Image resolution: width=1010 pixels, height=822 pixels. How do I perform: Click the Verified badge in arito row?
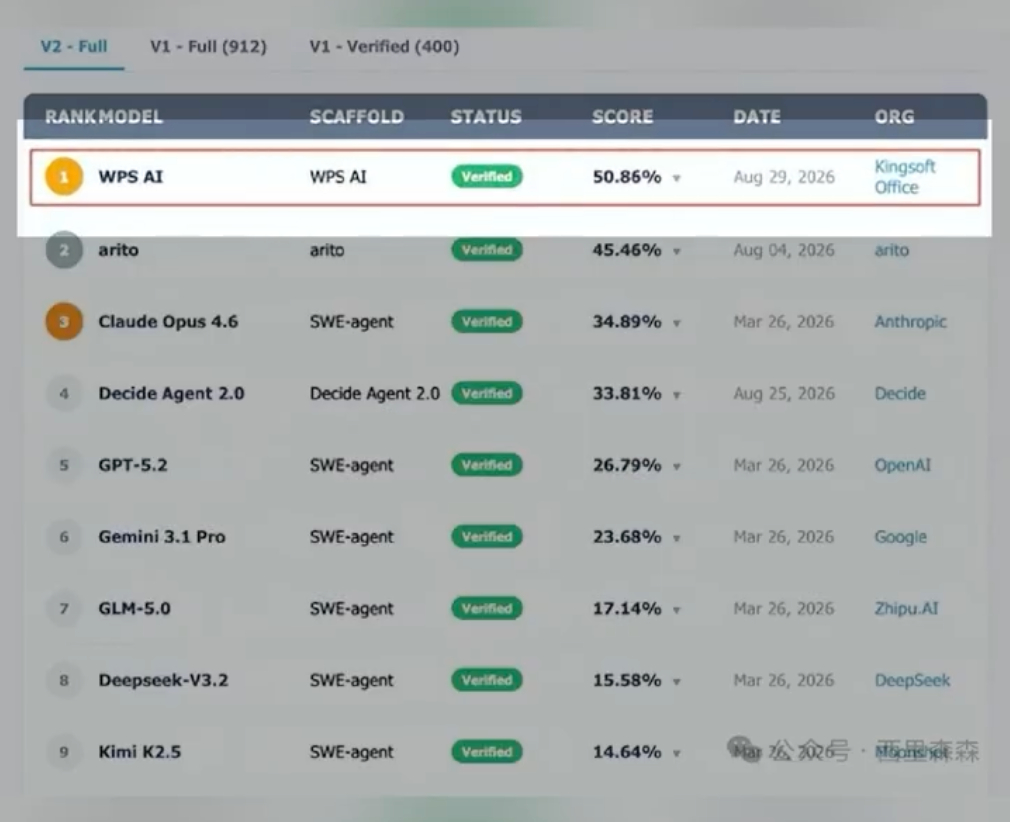(x=487, y=250)
